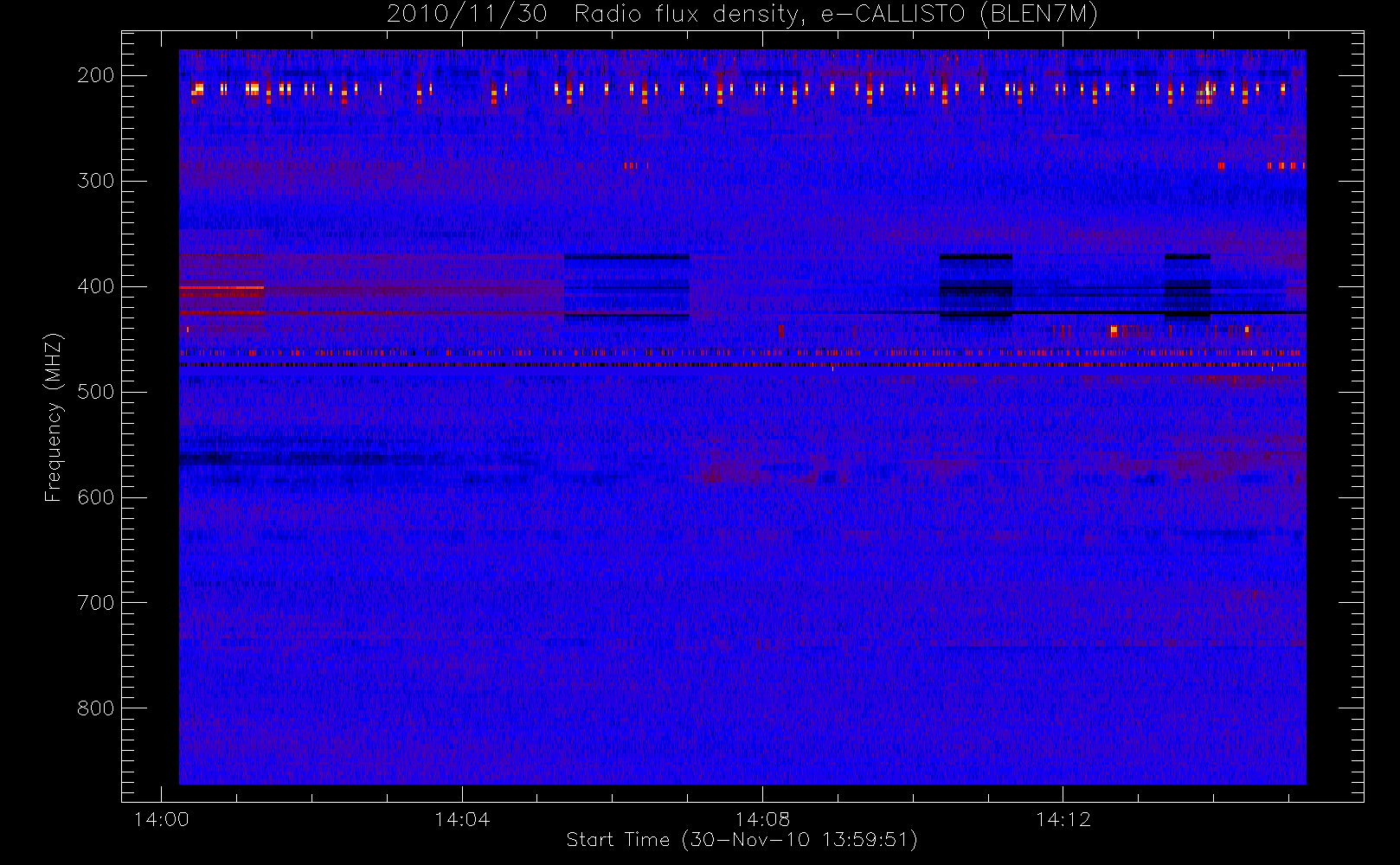The image size is (1400, 865).
Task: Click the 500 frequency tick label
Action: (95, 392)
